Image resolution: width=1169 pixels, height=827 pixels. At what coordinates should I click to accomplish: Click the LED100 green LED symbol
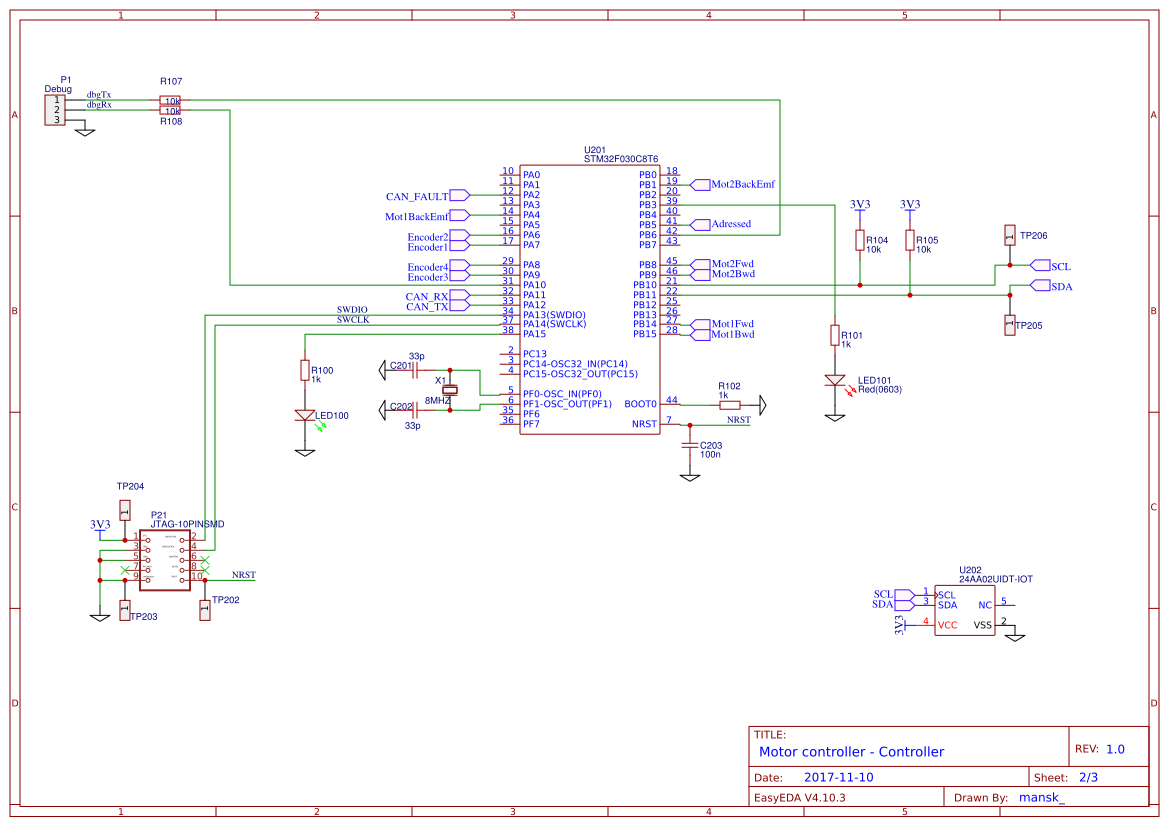tap(305, 415)
